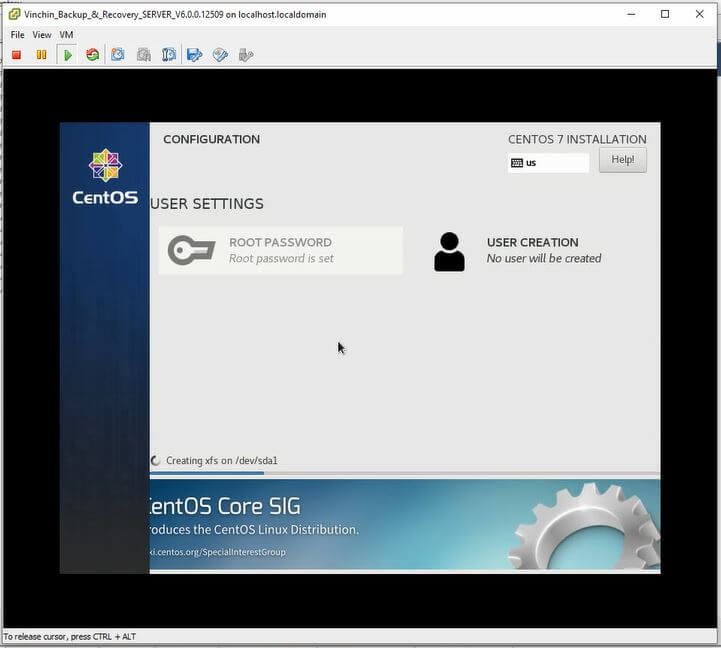Open the File menu
Screen dimensions: 721x648
pos(17,34)
